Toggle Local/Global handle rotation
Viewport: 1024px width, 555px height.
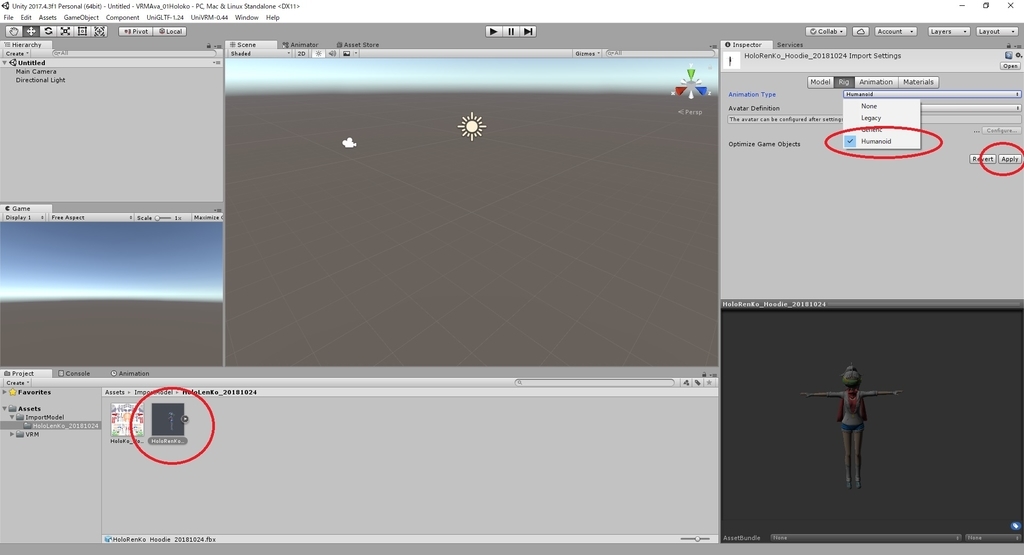tap(170, 31)
